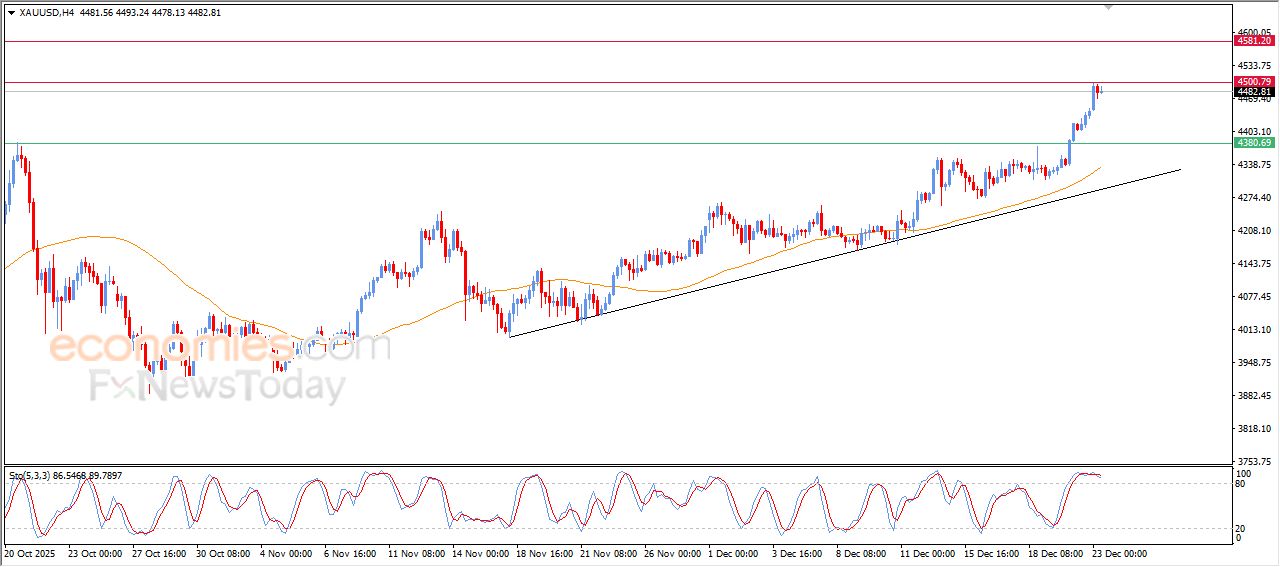The height and width of the screenshot is (567, 1280).
Task: Click the XAUUSD,H4 symbol title text
Action: [x=47, y=13]
